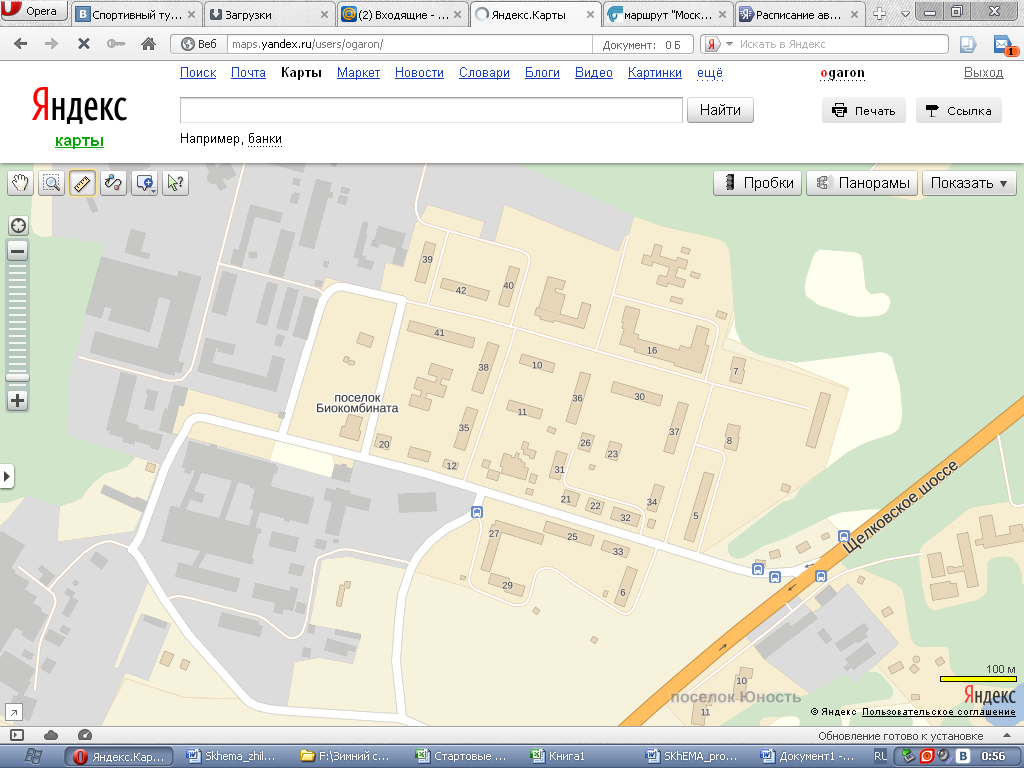This screenshot has width=1024, height=768.
Task: Click the Найти search button
Action: (x=720, y=110)
